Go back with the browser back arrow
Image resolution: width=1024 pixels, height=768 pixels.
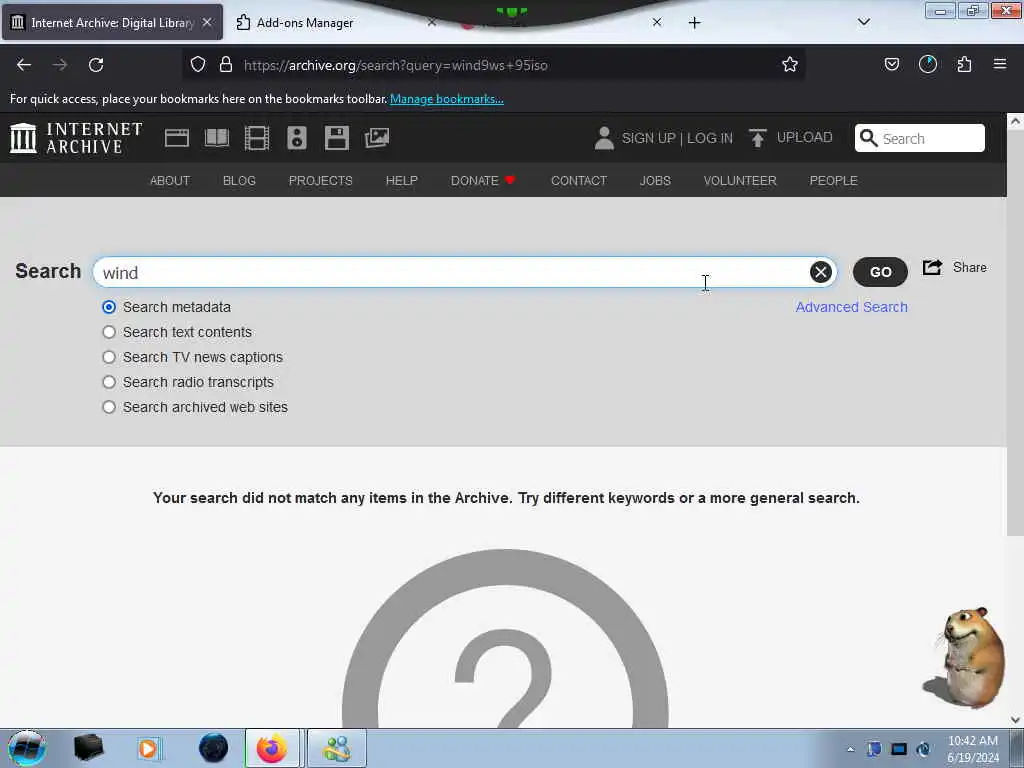(x=24, y=65)
